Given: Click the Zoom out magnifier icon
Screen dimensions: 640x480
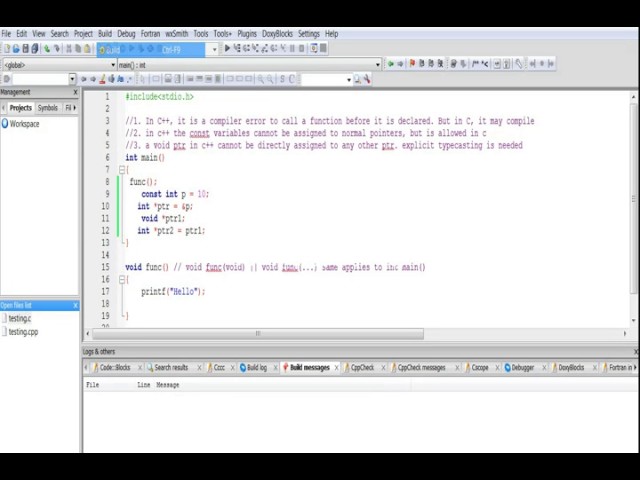Looking at the screenshot, I should [270, 79].
